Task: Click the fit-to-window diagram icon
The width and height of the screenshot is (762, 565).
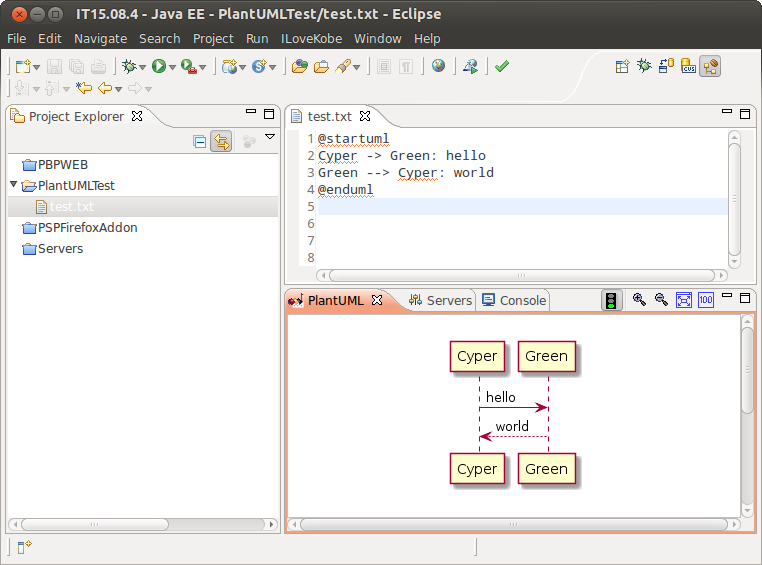Action: tap(684, 300)
